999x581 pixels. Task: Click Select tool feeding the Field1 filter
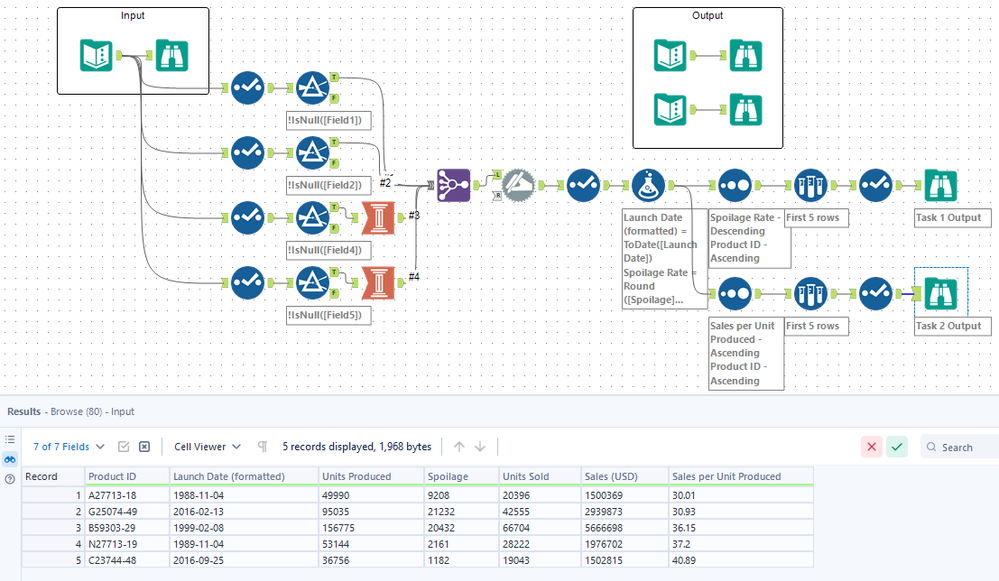(248, 87)
